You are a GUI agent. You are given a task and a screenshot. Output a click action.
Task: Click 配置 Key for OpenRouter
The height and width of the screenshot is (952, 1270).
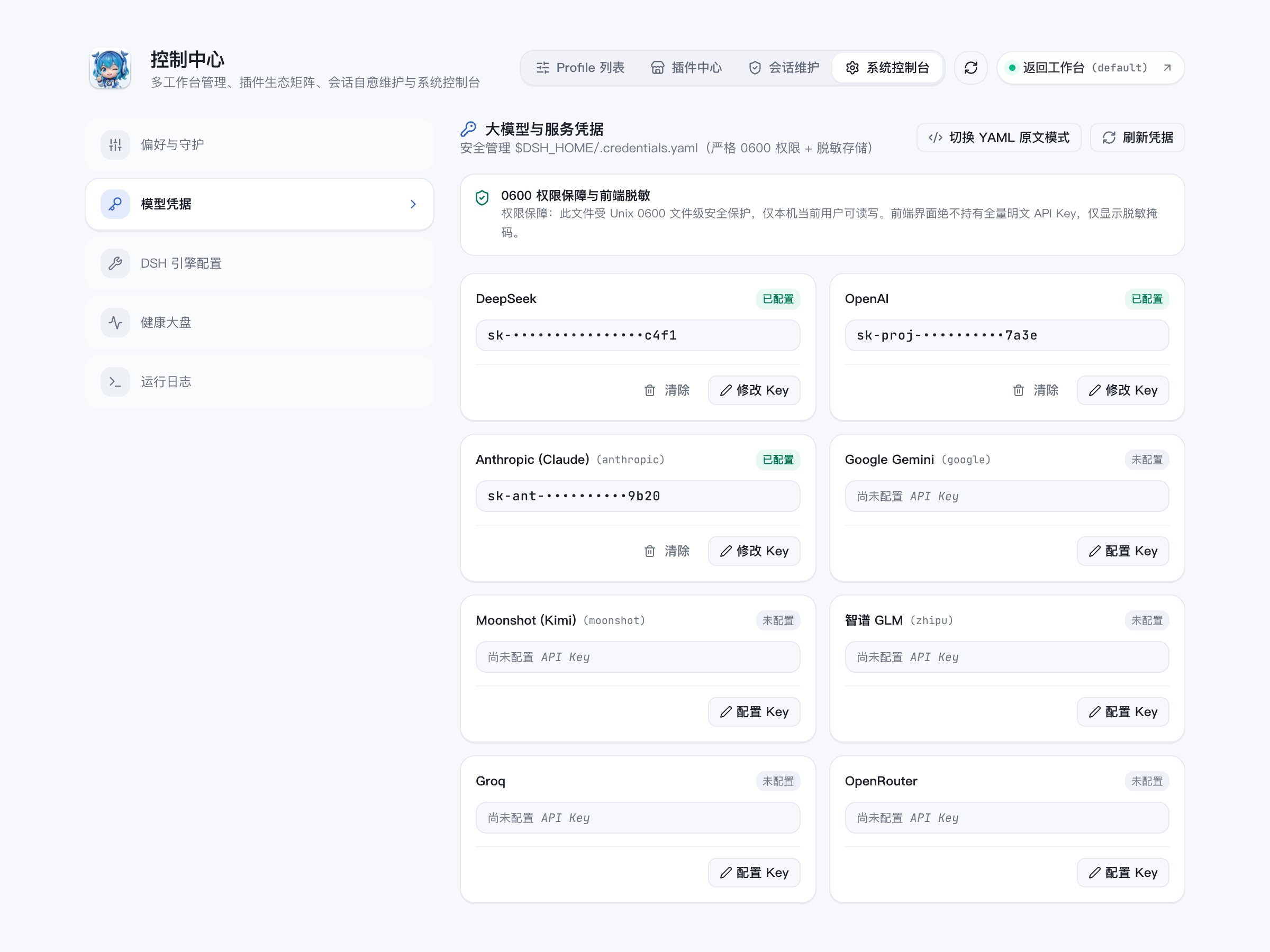[x=1123, y=873]
